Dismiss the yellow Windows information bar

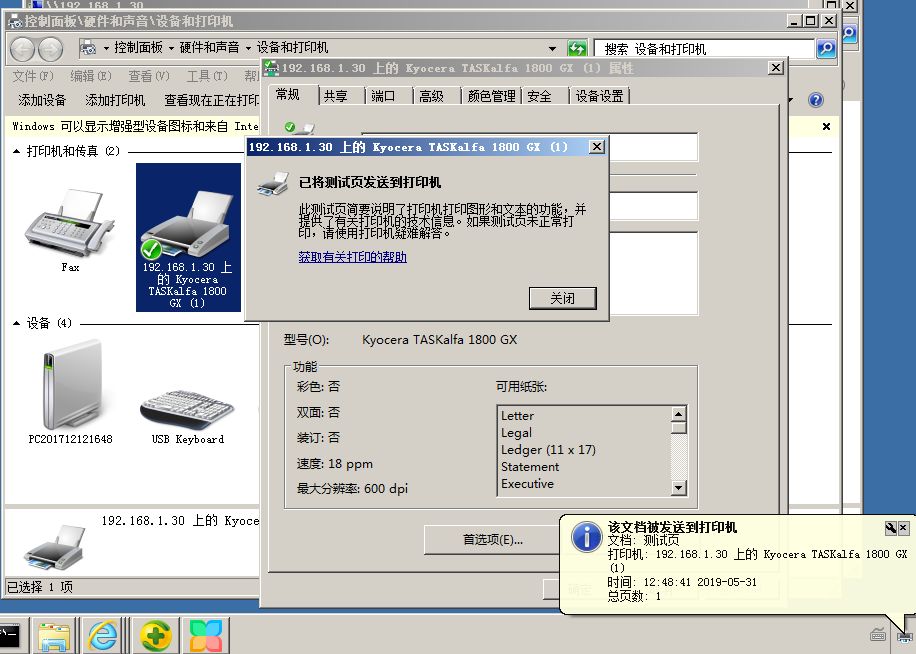point(826,126)
